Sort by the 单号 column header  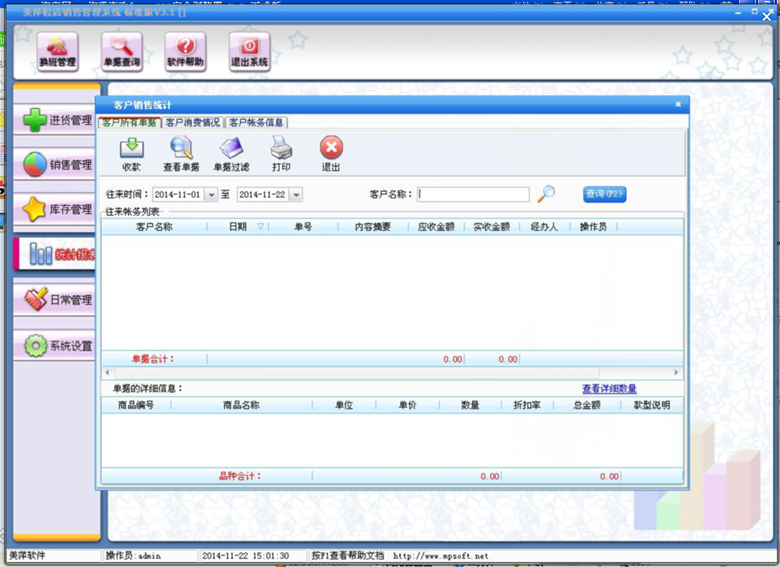click(x=303, y=227)
